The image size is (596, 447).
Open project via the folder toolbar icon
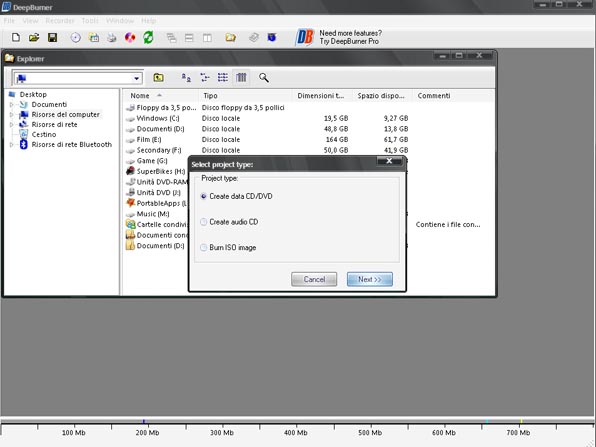click(34, 37)
